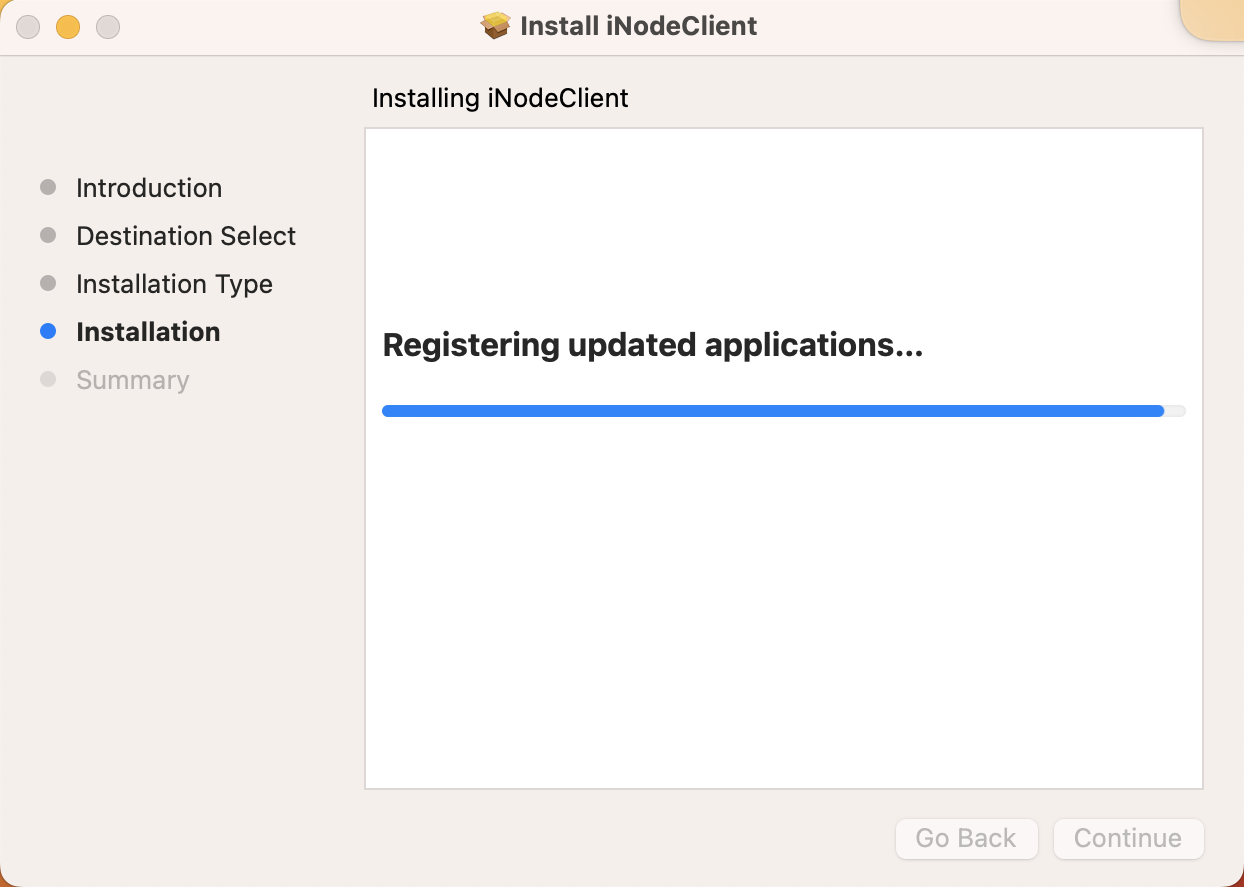Click the installation progress bar
1244x887 pixels.
tap(784, 411)
